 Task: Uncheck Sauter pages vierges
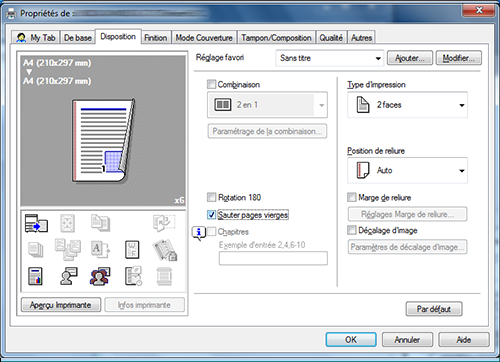point(211,214)
